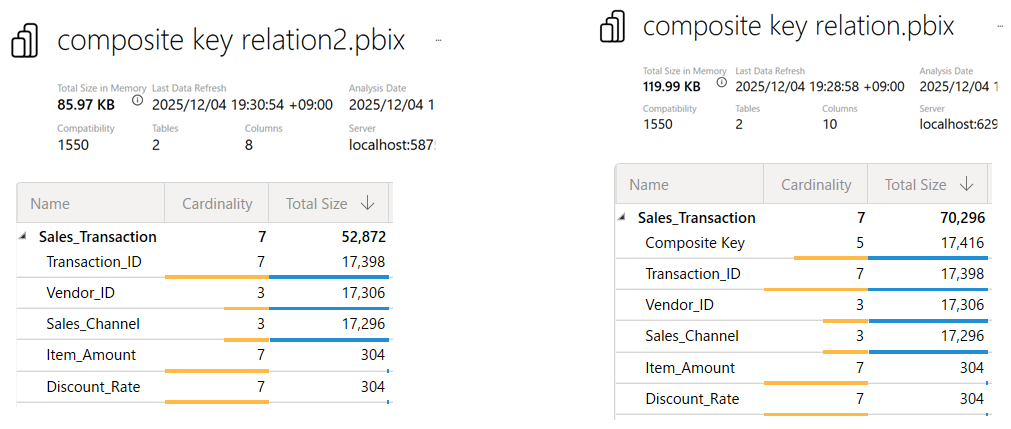Click the report icon beside composite key relation.pbix
The height and width of the screenshot is (429, 1011).
612,26
